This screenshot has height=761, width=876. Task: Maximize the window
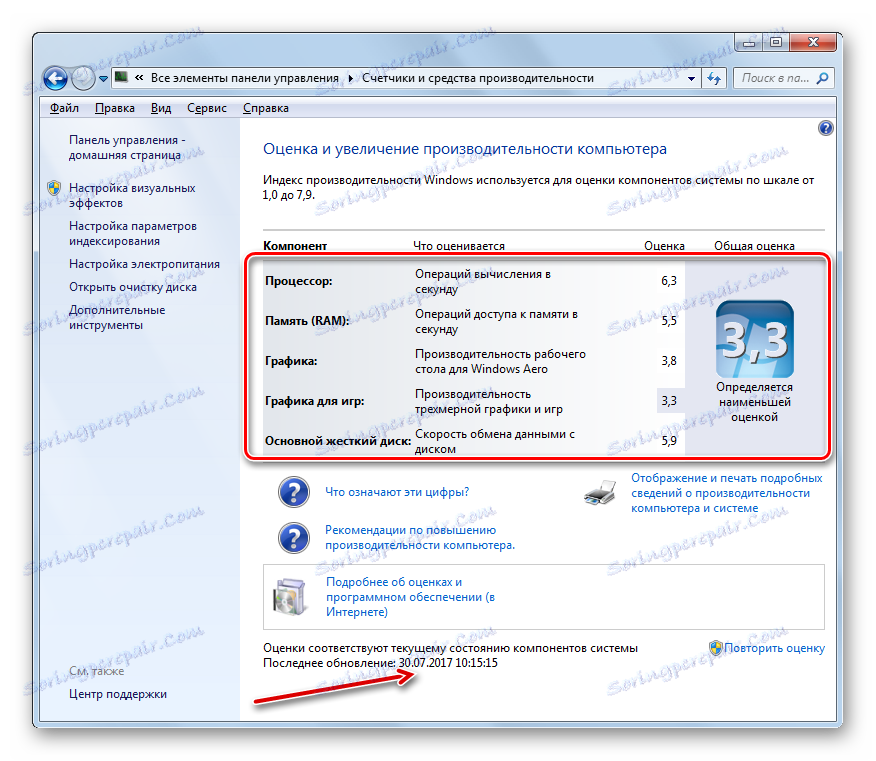pos(775,42)
